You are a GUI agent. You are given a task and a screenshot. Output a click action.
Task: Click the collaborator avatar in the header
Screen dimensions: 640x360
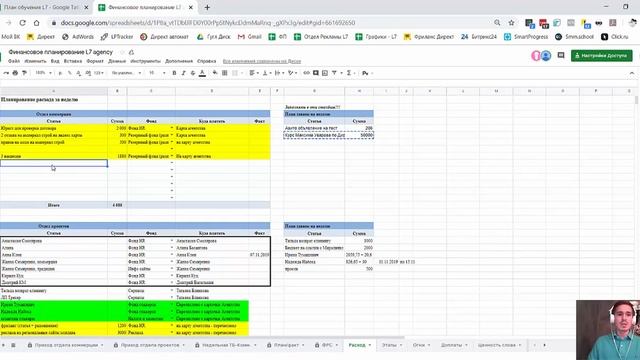(x=546, y=56)
